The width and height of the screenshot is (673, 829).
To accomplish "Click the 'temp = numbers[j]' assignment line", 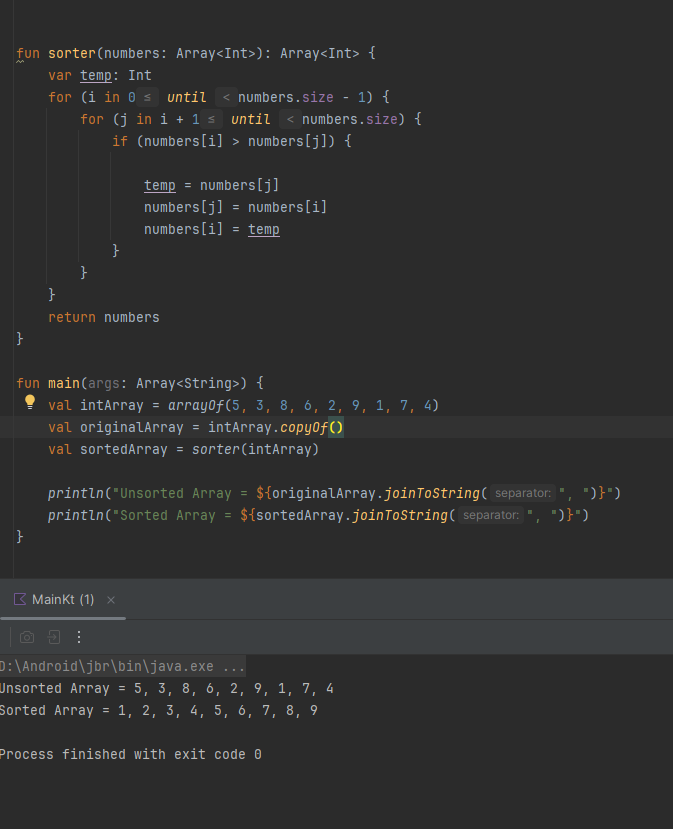I will (x=211, y=185).
